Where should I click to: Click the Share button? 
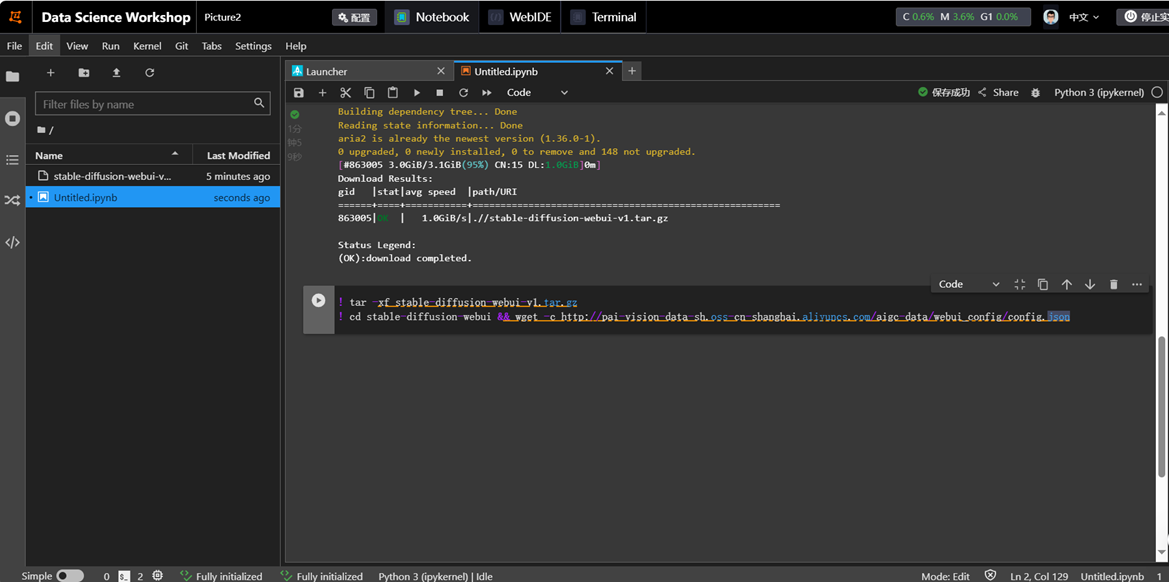point(998,92)
